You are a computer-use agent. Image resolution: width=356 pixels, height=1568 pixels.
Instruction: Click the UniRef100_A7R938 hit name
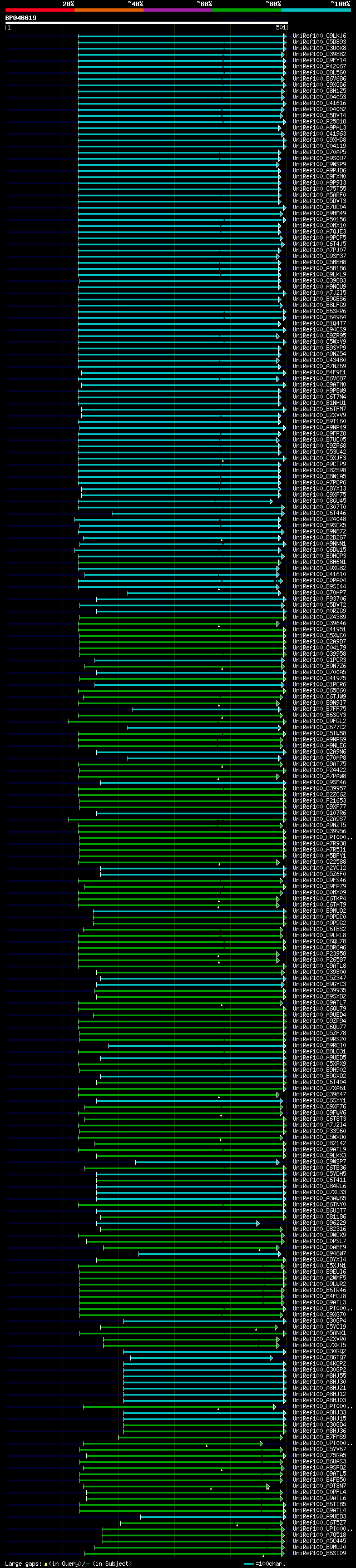[x=319, y=844]
